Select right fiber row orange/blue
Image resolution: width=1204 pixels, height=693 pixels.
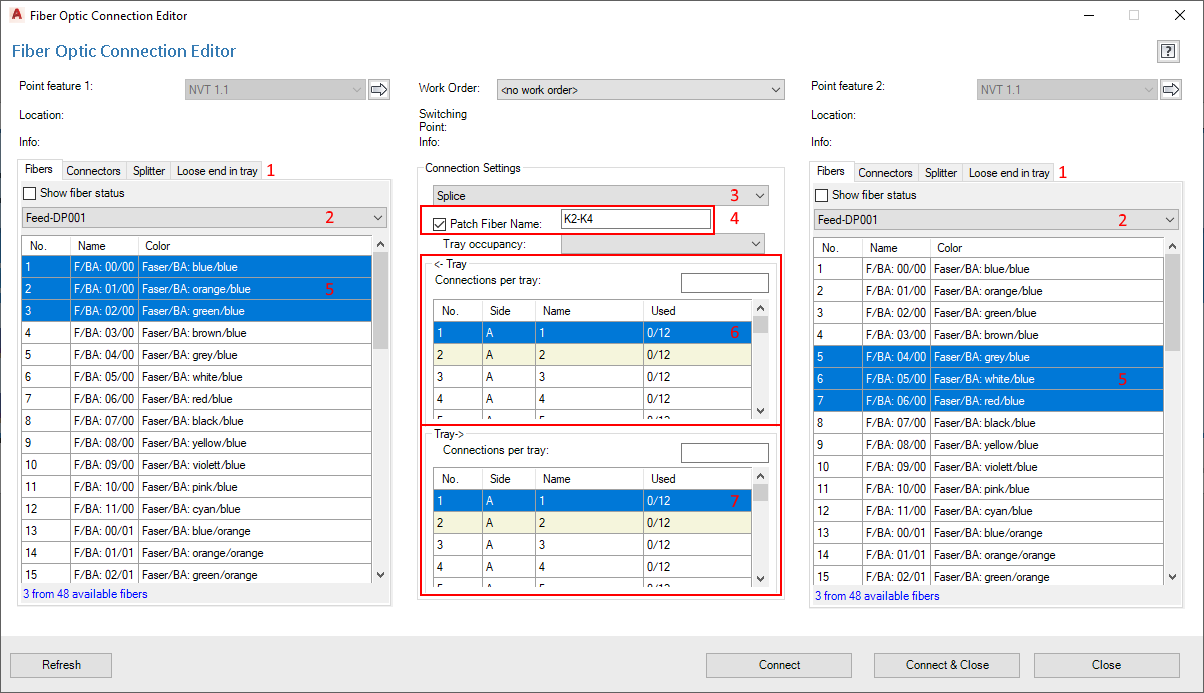(989, 291)
